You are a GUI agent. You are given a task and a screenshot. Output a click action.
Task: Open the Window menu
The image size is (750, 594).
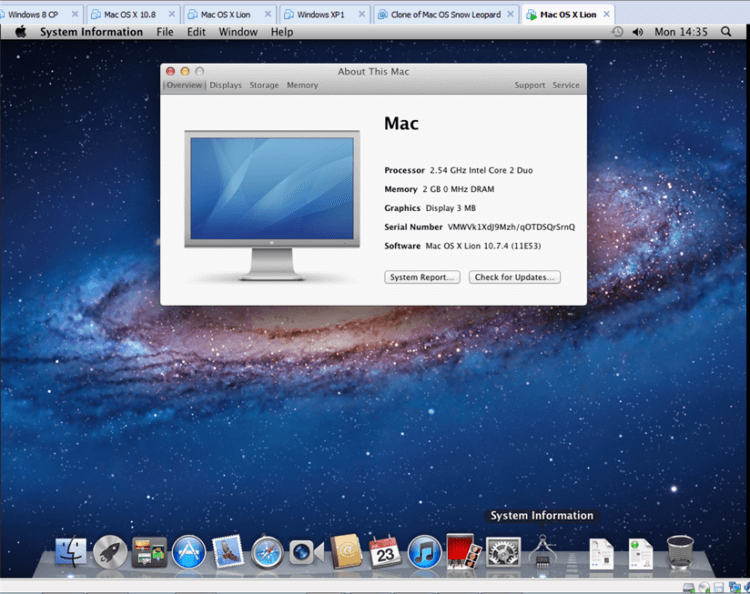tap(238, 32)
